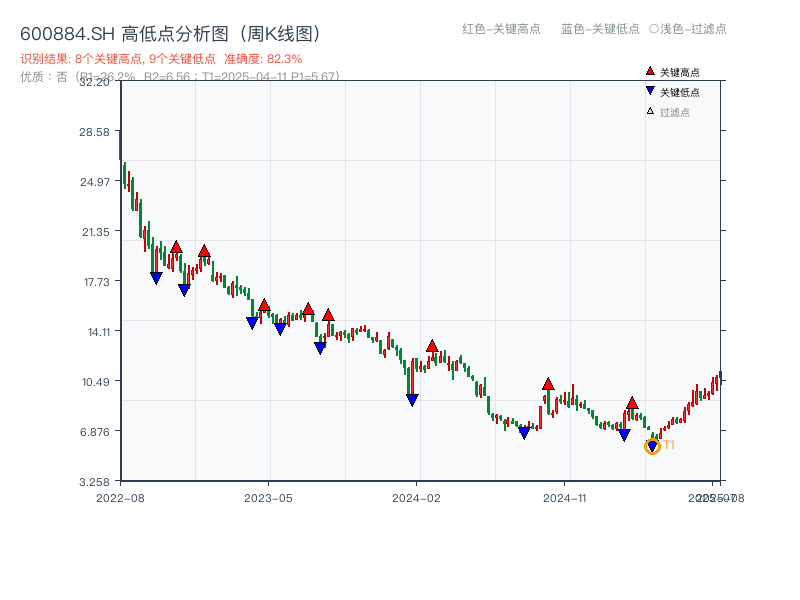This screenshot has width=800, height=600.
Task: Click the first blue key low marker
Action: pos(156,278)
